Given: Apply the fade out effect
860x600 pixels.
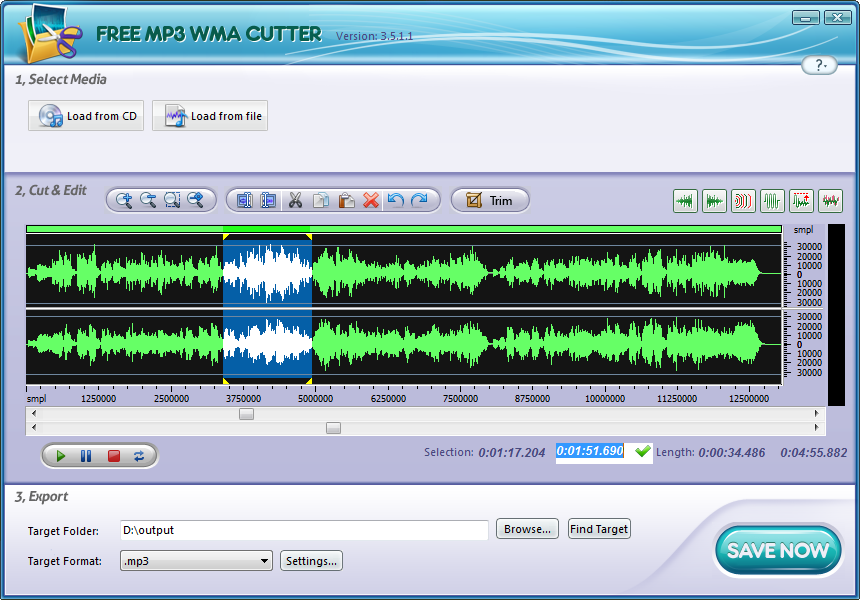Looking at the screenshot, I should pyautogui.click(x=714, y=201).
